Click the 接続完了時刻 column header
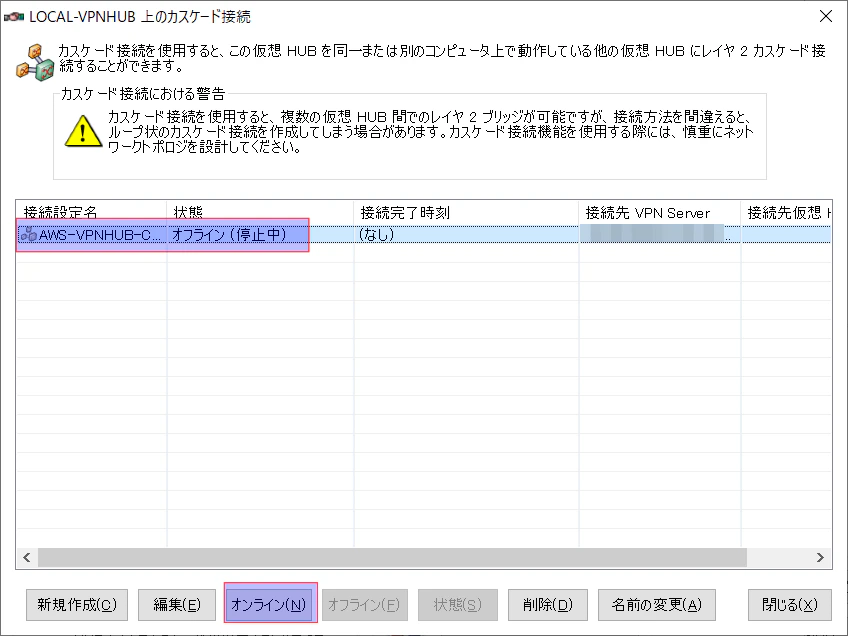 466,213
